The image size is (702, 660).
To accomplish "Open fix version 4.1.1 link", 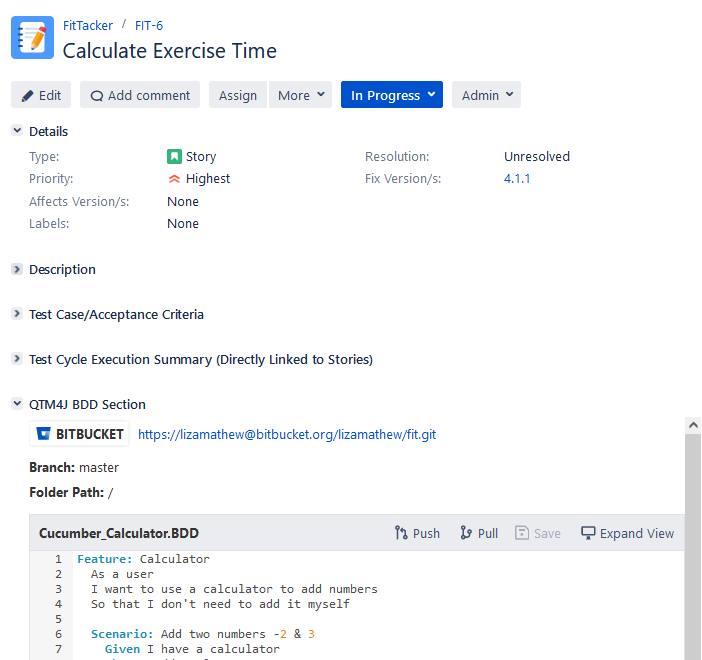I will (x=517, y=179).
